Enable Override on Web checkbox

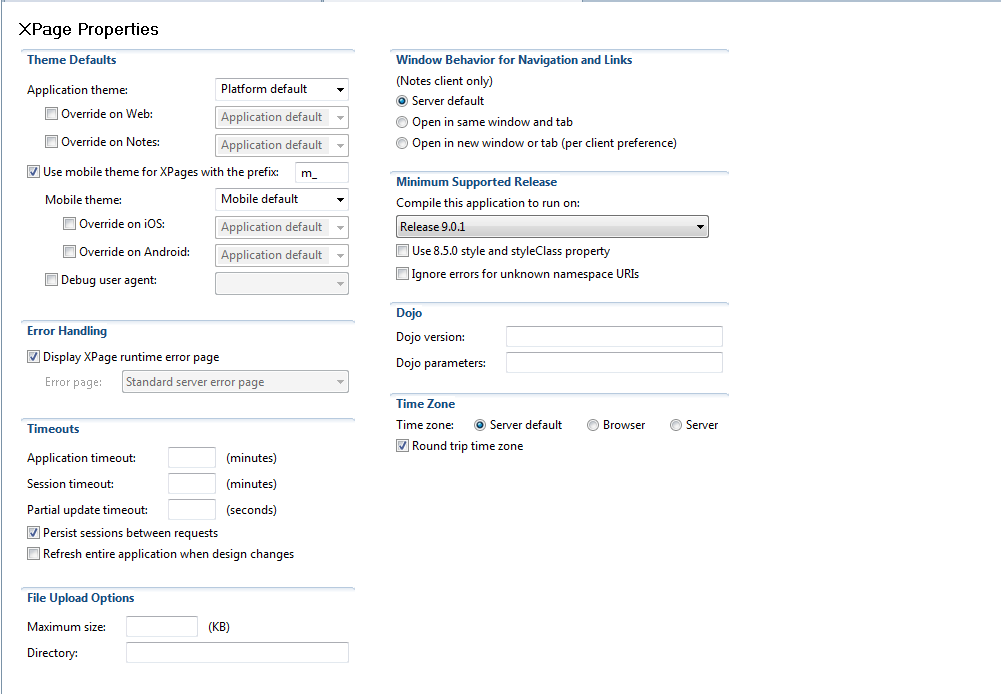(52, 115)
